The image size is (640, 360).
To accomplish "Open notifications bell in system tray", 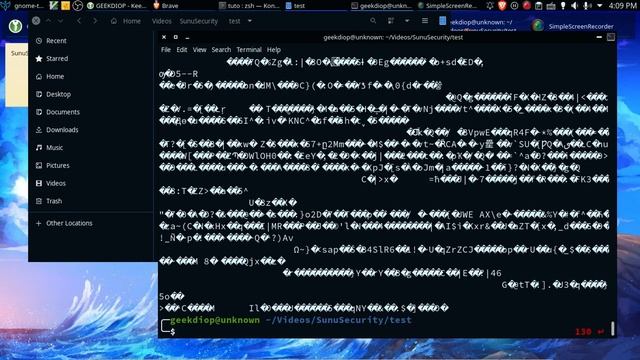I will tap(490, 6).
